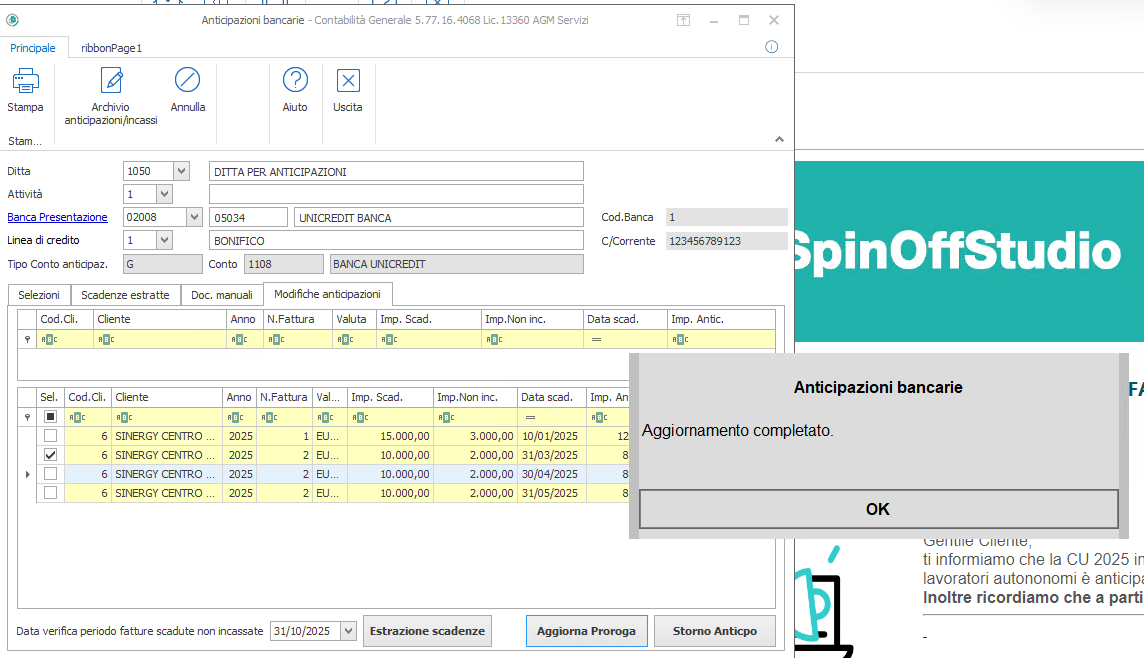1144x658 pixels.
Task: Click the filter row pin icon in lower grid
Action: point(28,417)
